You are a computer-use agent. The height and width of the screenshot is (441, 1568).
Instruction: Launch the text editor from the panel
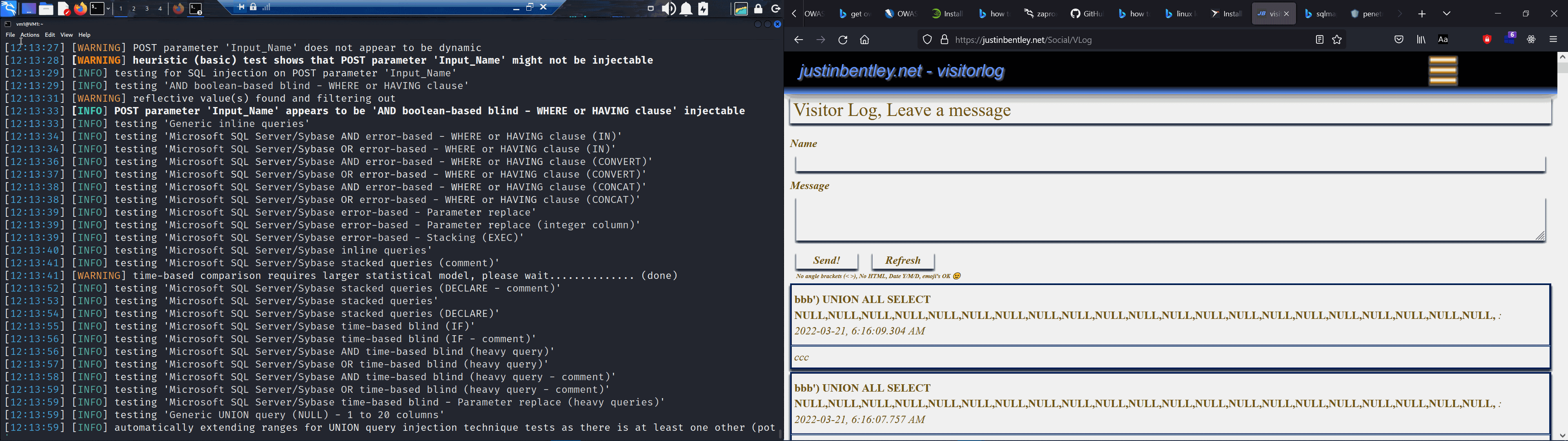click(x=63, y=9)
